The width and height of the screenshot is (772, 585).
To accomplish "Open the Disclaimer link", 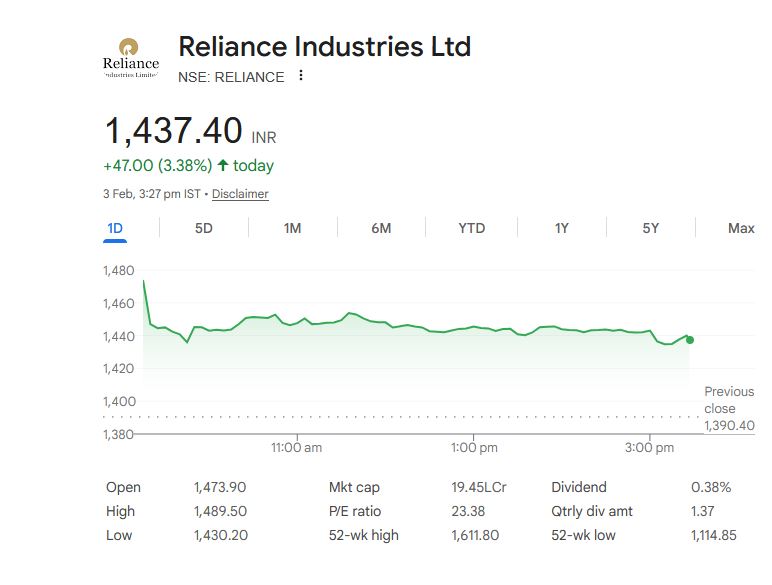I will pyautogui.click(x=240, y=194).
